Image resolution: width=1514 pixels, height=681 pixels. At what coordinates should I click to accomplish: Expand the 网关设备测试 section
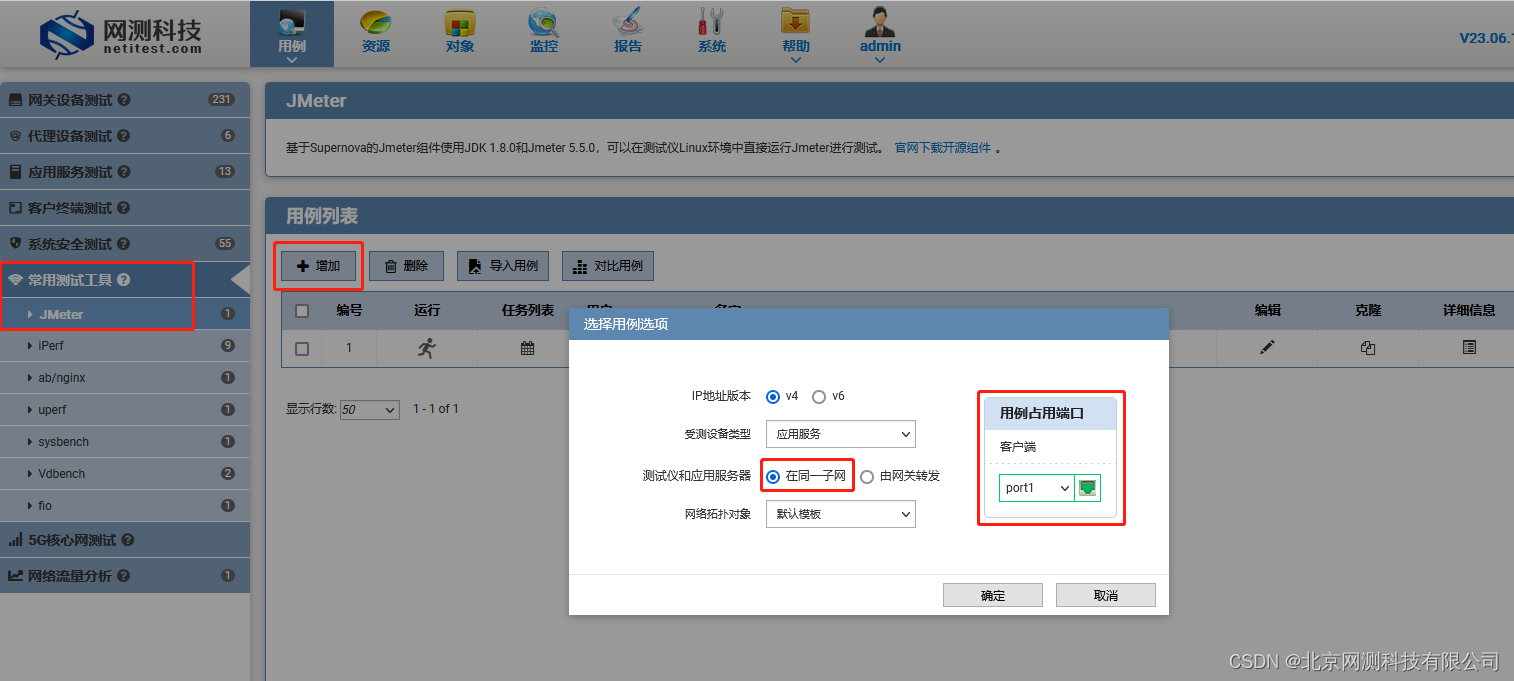(x=125, y=100)
